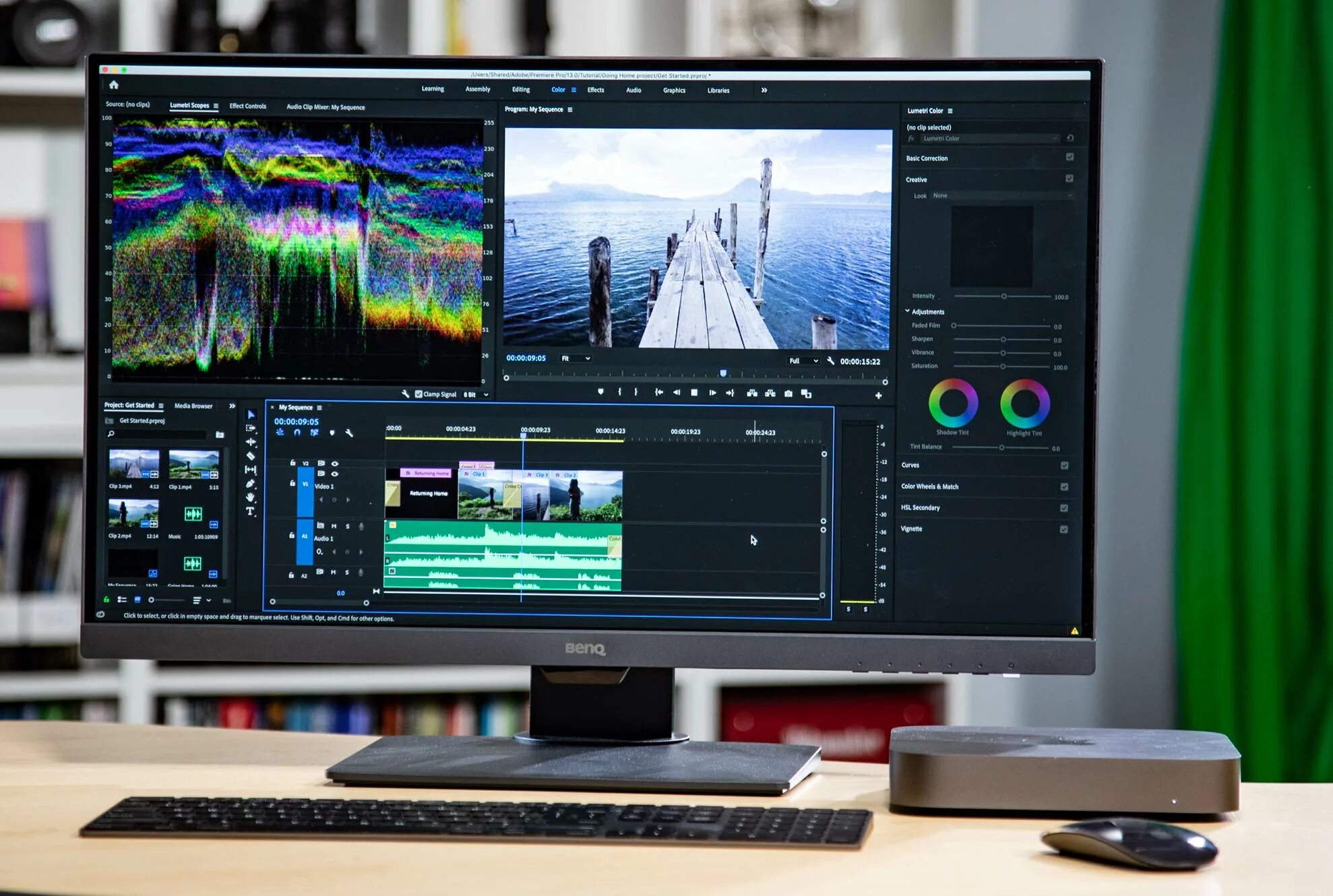Click Add Marker in program monitor
Screen dimensions: 1333x896
pyautogui.click(x=600, y=392)
